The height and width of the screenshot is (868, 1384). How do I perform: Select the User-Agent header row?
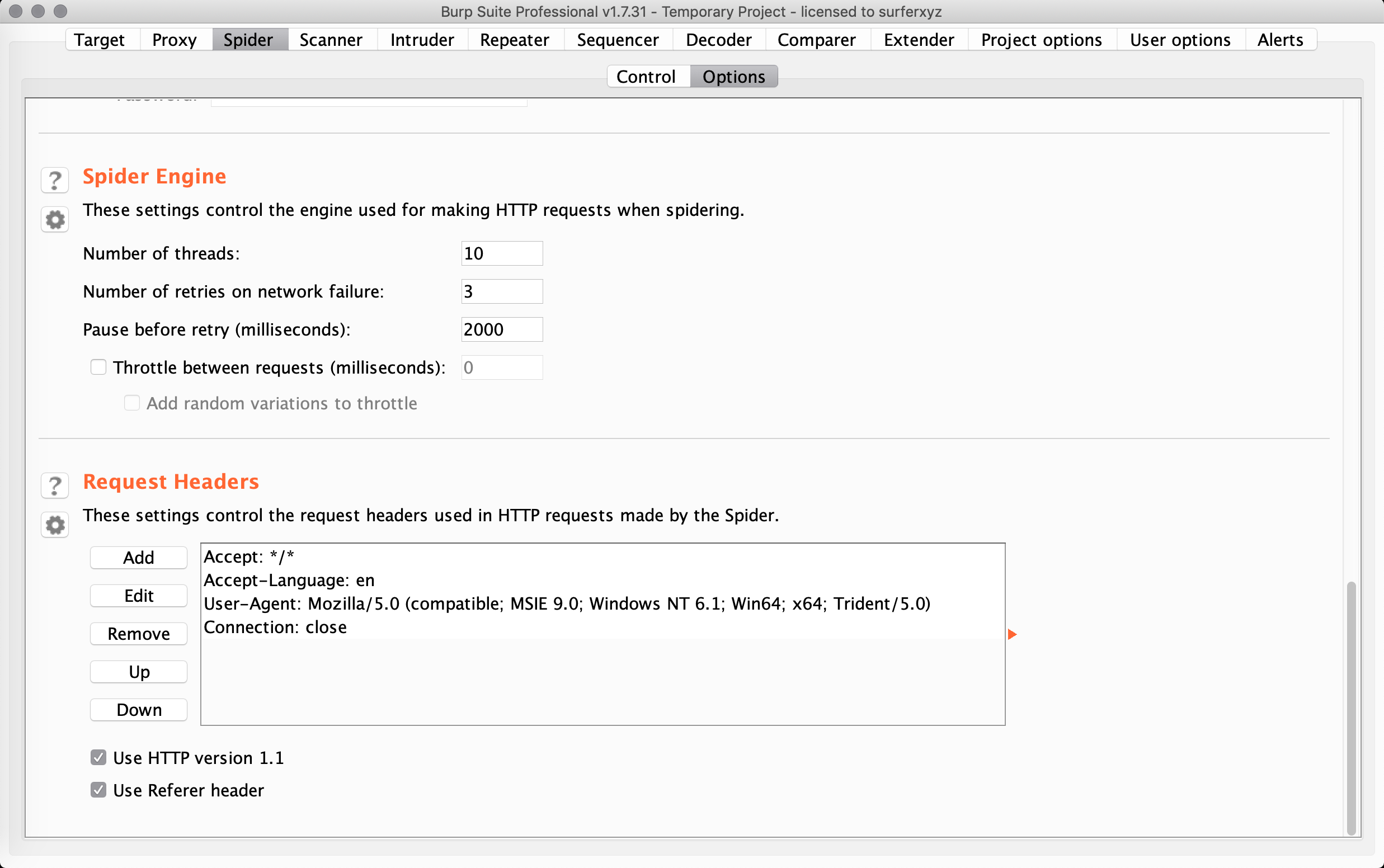click(566, 604)
